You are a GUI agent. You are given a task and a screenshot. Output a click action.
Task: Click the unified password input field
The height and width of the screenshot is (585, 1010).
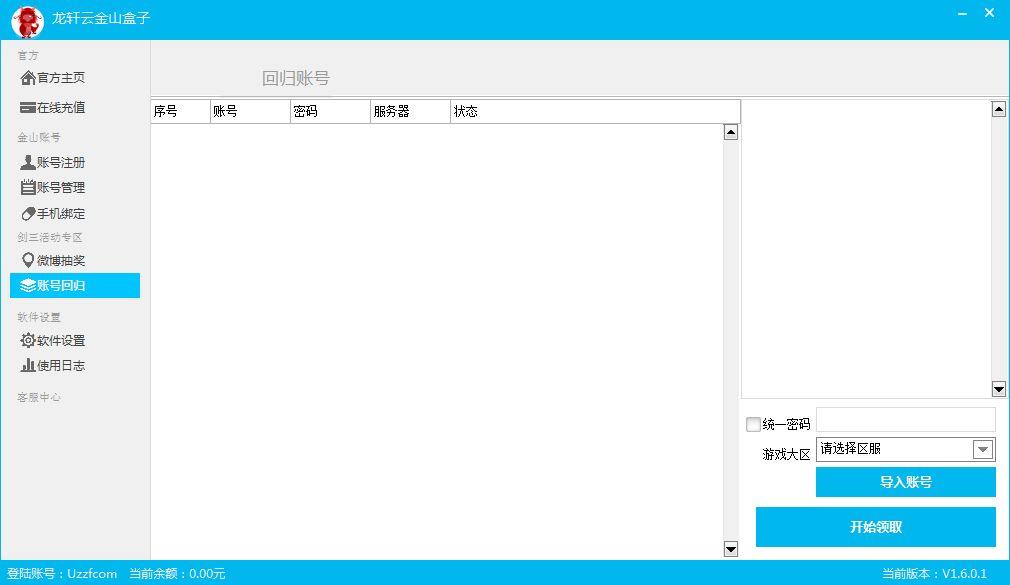point(906,419)
